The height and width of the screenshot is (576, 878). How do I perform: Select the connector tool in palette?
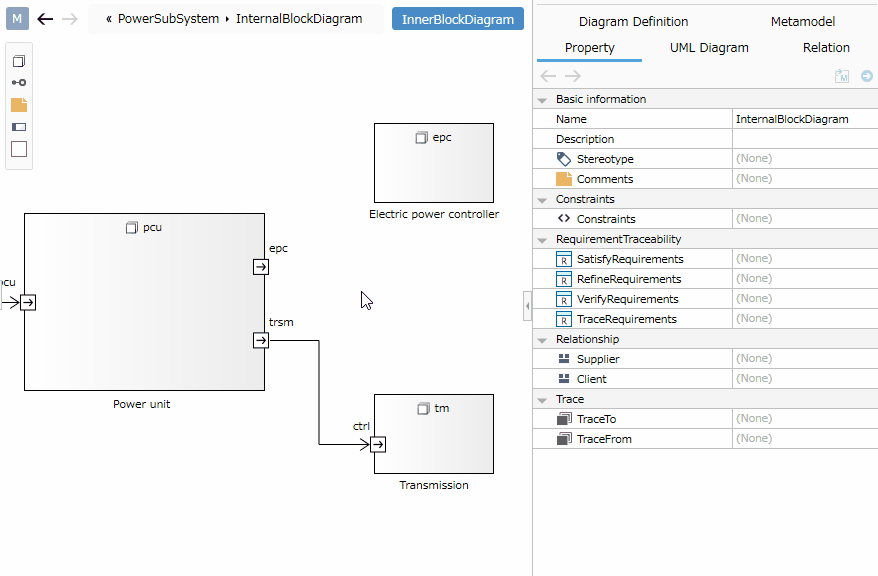coord(19,83)
